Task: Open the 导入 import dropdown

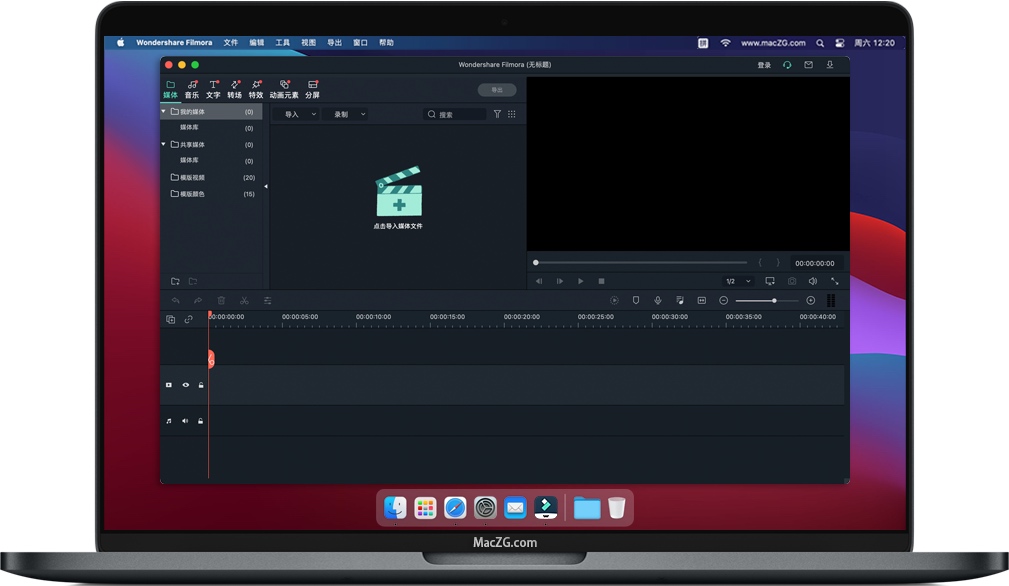Action: (x=297, y=115)
